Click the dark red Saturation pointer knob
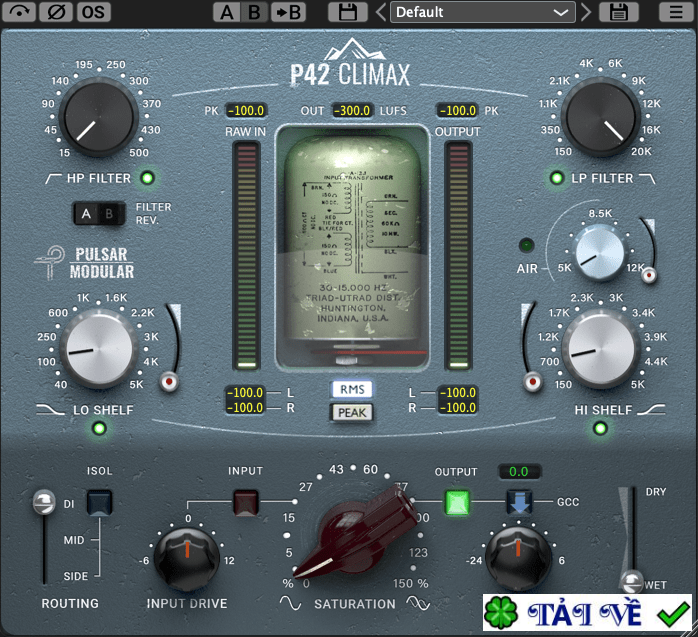The width and height of the screenshot is (698, 637). point(356,532)
